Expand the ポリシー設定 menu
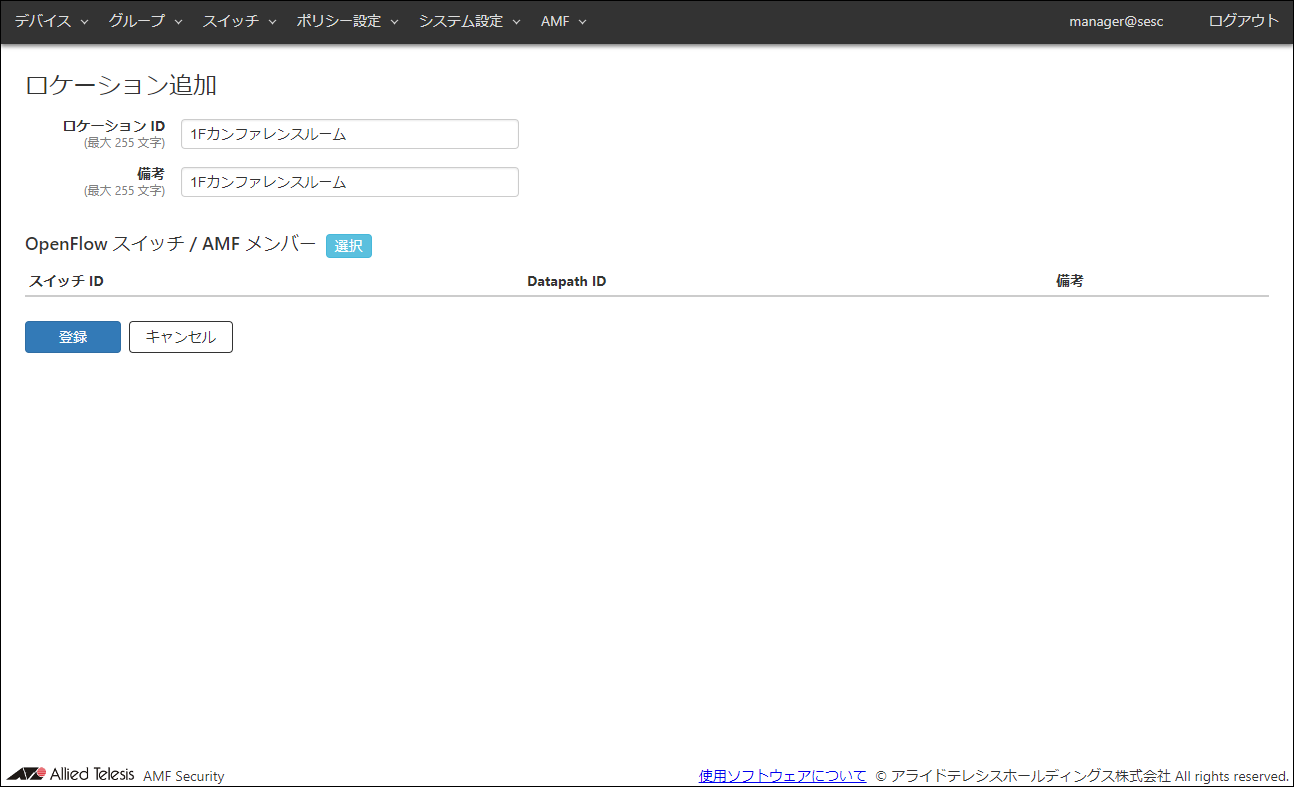The height and width of the screenshot is (787, 1294). (x=347, y=21)
